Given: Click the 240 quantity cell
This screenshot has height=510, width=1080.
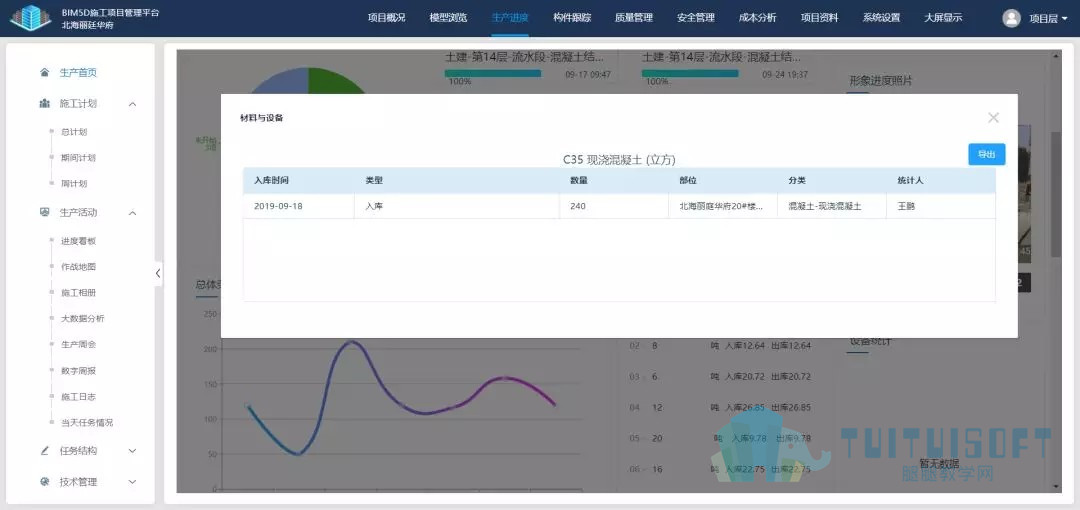Looking at the screenshot, I should coord(614,206).
